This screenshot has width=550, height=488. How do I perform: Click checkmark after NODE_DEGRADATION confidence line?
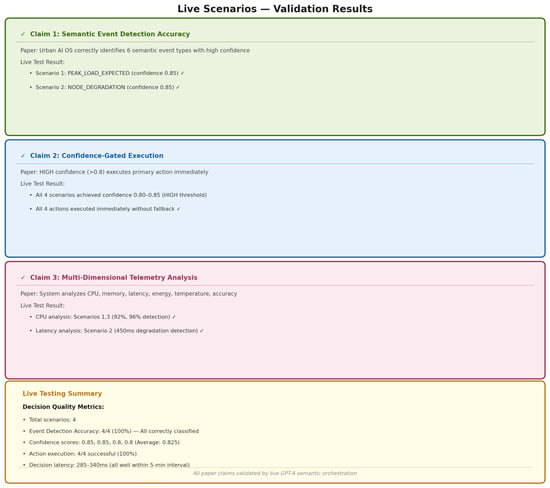point(178,87)
